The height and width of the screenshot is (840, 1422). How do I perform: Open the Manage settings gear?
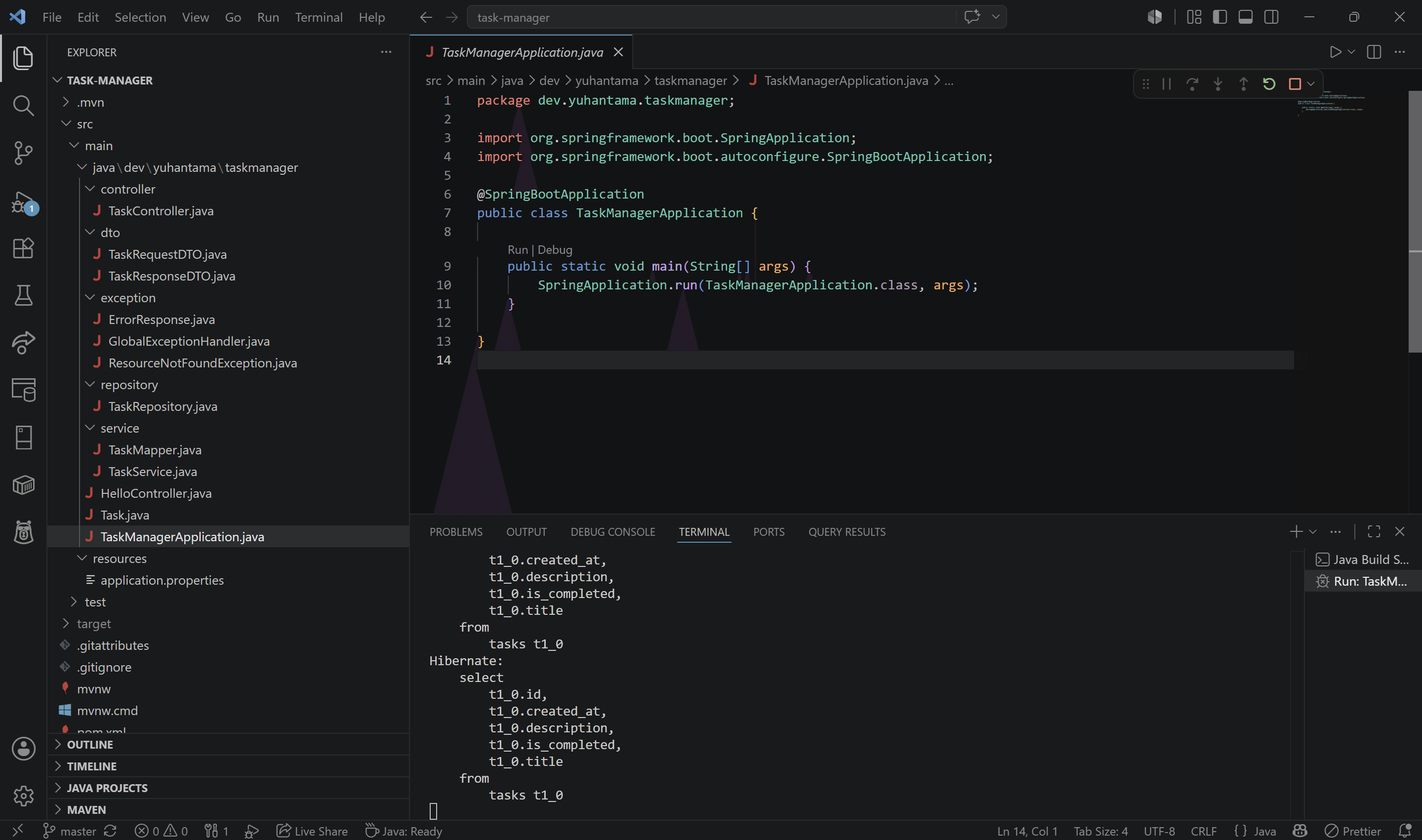click(23, 796)
